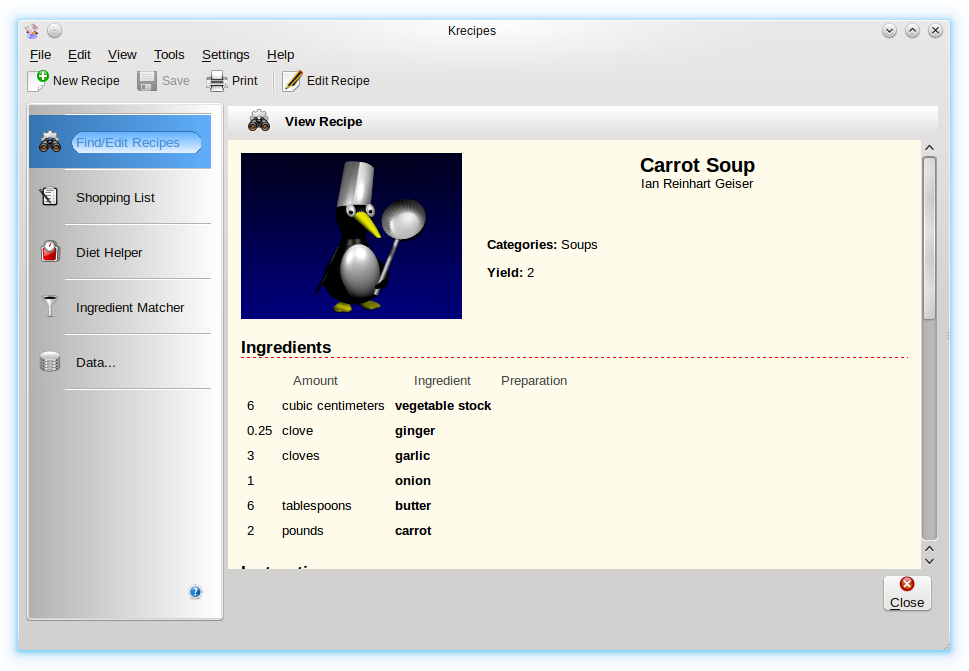Viewport: 969px width, 671px height.
Task: Click the Ingredient column header
Action: point(442,381)
